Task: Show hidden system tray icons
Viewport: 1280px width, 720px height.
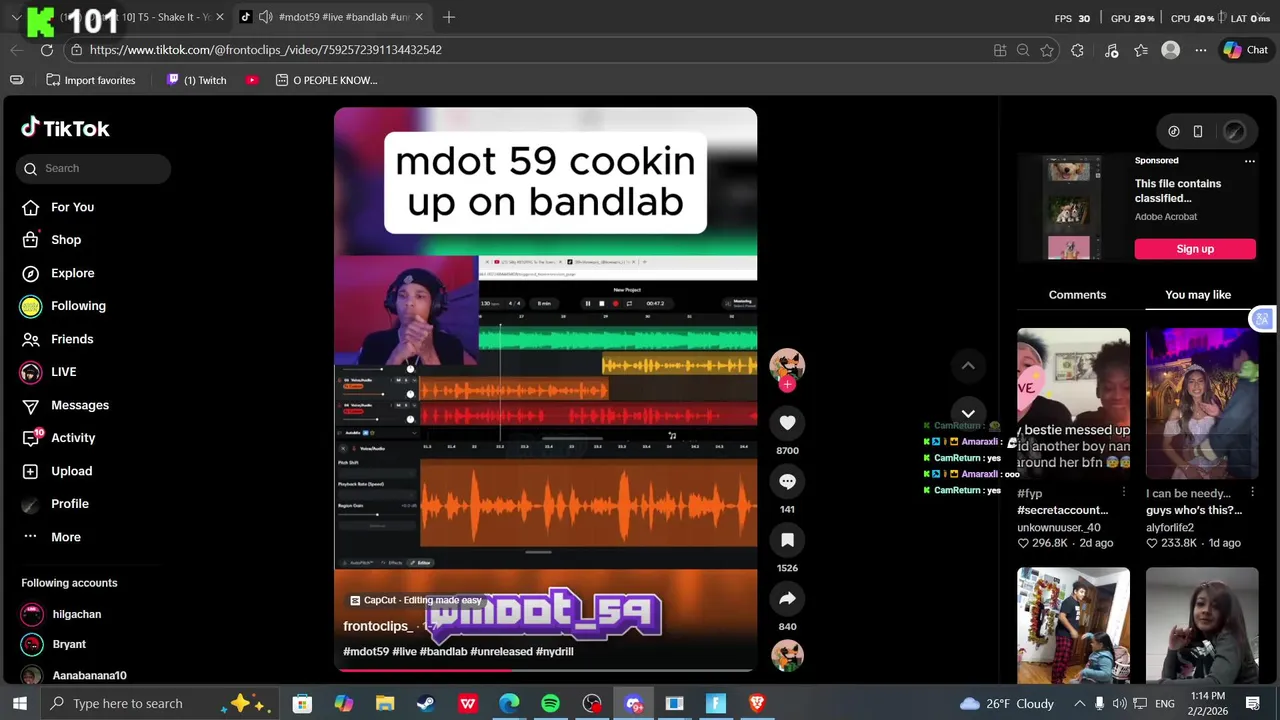Action: click(1079, 703)
